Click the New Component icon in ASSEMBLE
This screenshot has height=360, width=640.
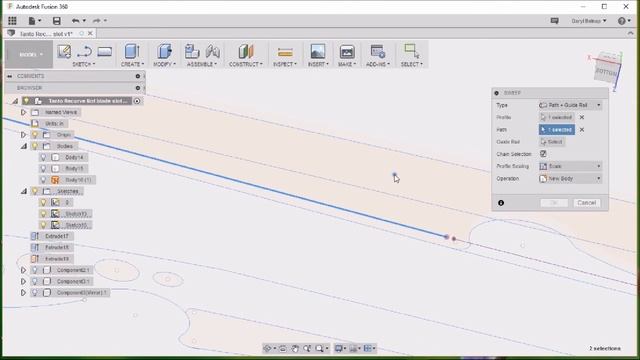tap(192, 51)
